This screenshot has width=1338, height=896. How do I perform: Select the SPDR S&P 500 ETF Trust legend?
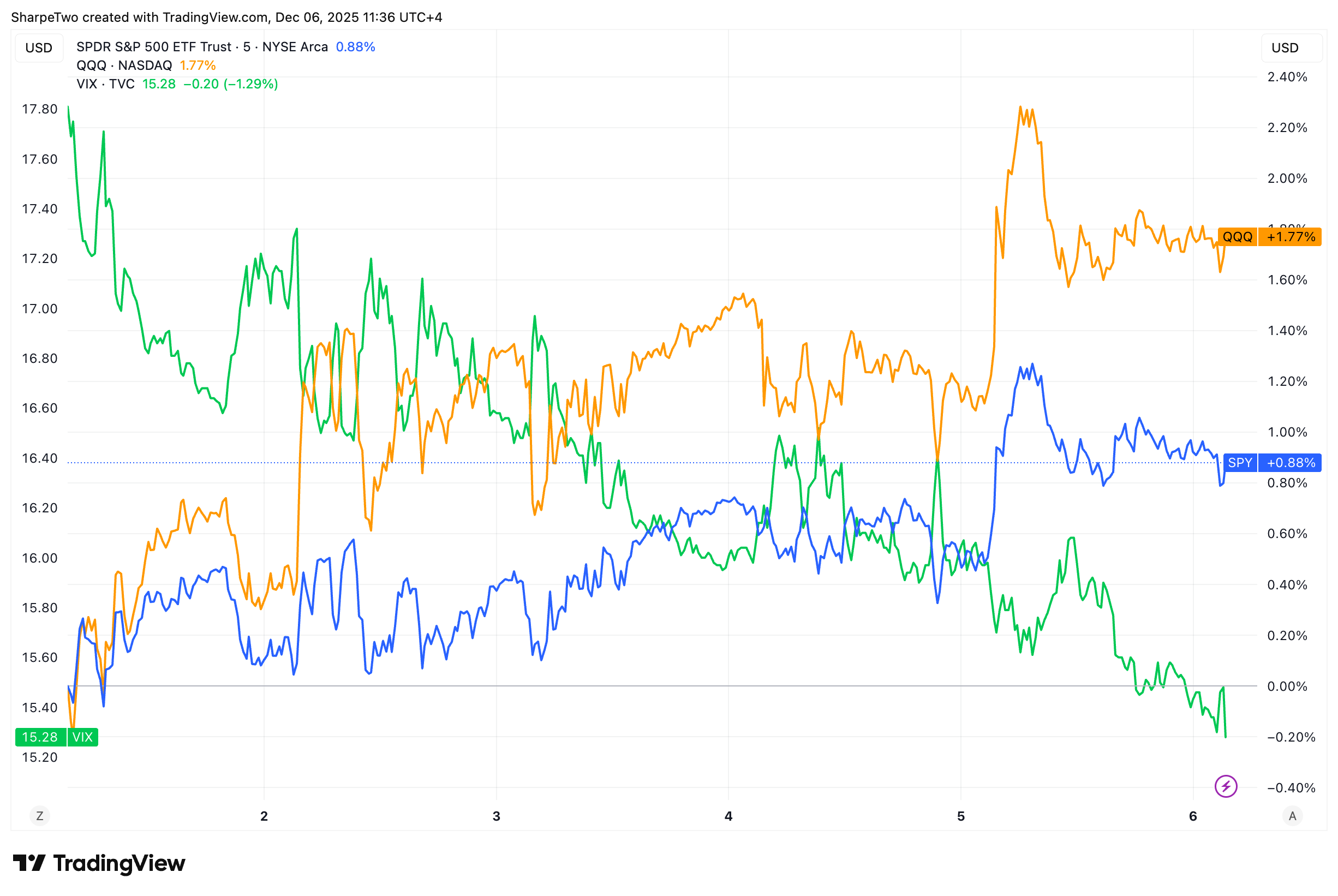tap(202, 47)
